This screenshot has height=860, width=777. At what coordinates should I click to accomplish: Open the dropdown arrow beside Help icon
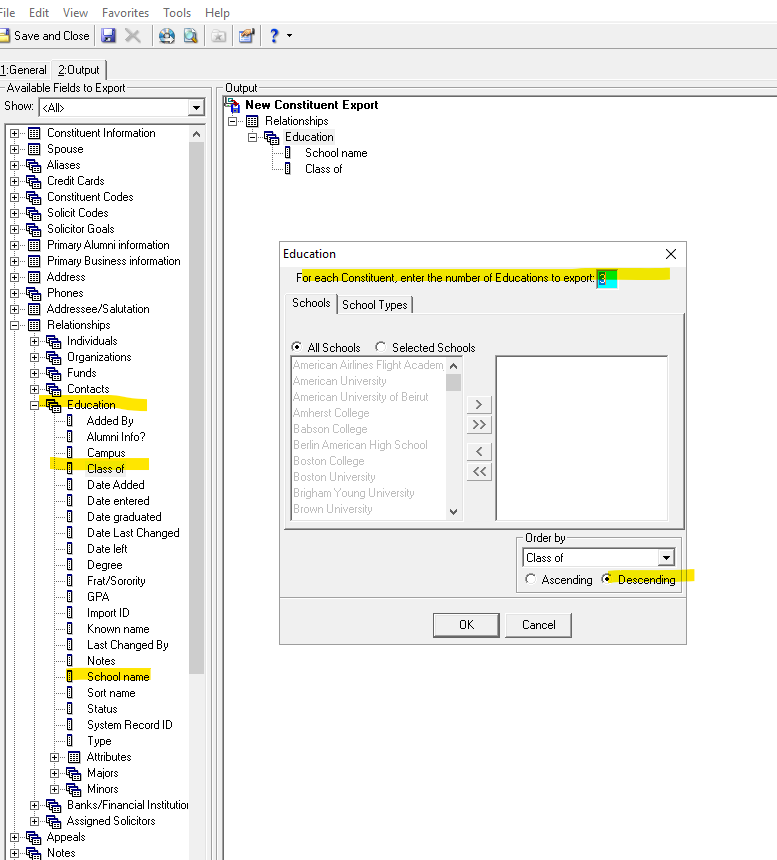(x=290, y=36)
